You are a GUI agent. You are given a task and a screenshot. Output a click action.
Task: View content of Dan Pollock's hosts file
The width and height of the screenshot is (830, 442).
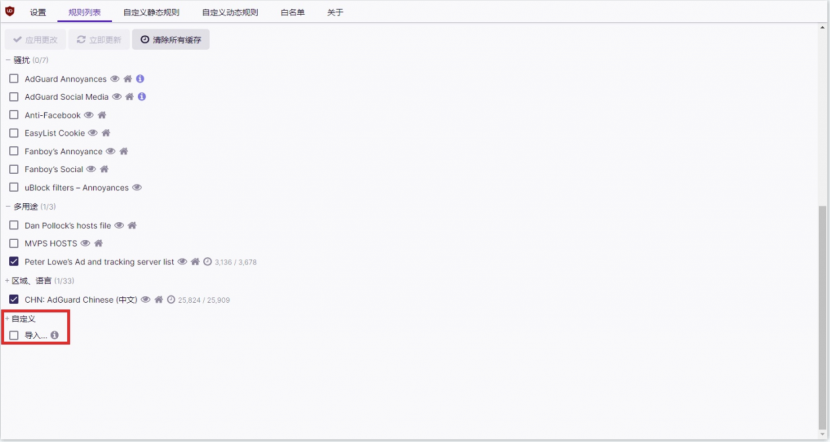click(119, 225)
